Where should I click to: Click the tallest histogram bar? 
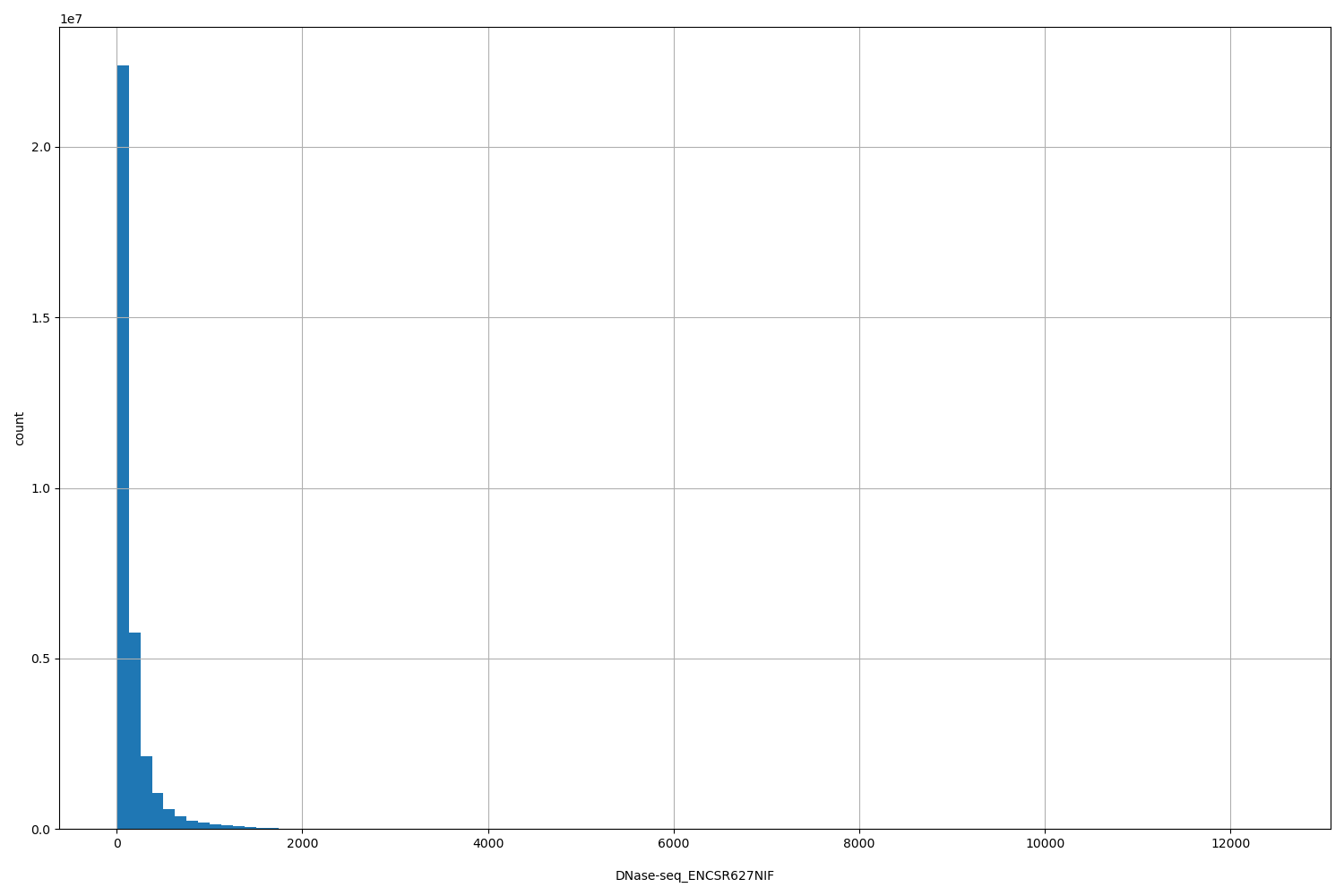[x=122, y=448]
